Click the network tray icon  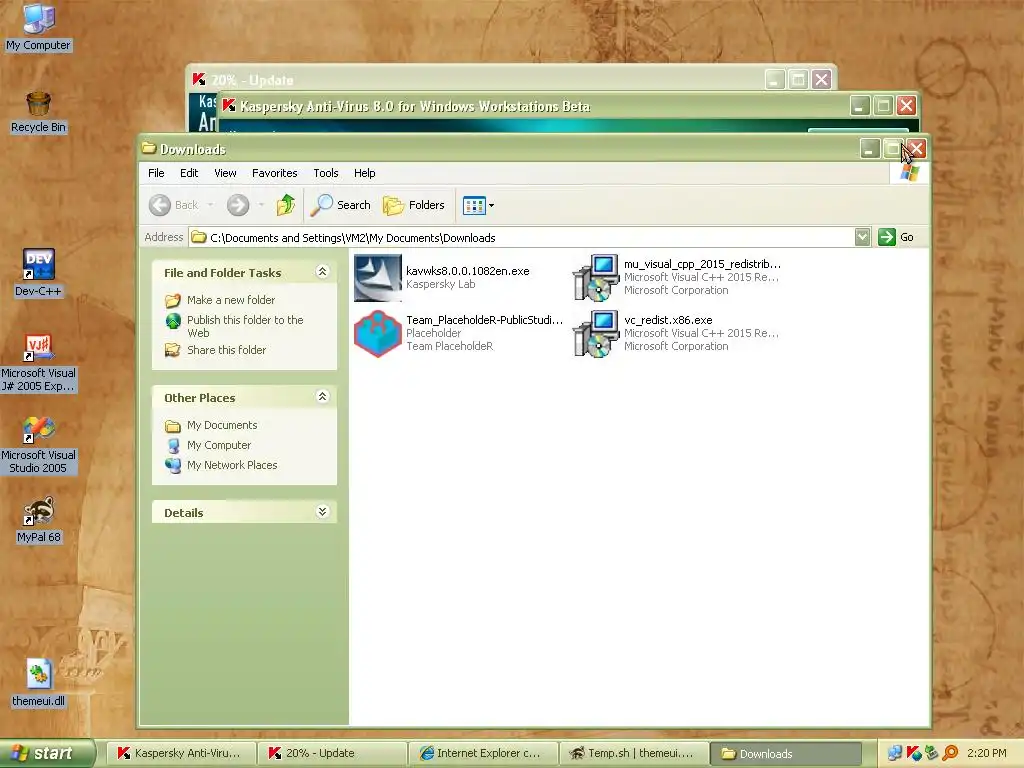coord(895,753)
